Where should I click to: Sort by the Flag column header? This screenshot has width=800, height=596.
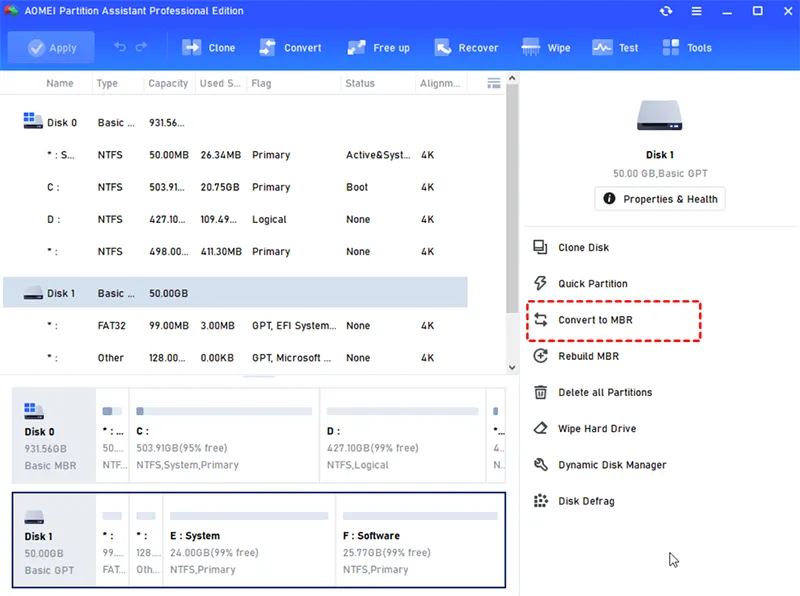point(261,83)
